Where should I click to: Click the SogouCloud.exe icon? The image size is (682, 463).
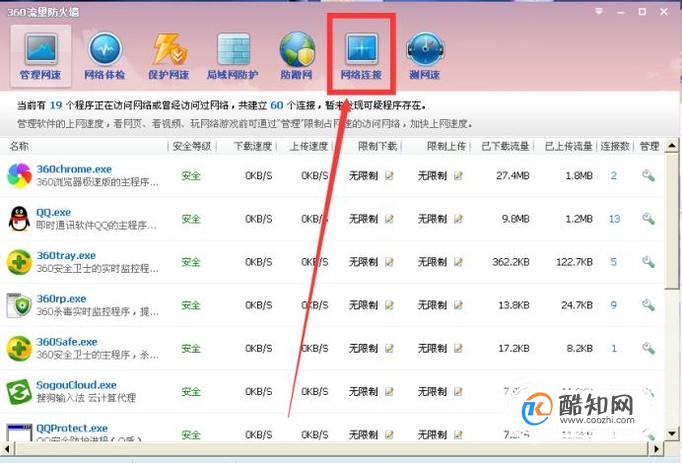pyautogui.click(x=19, y=392)
